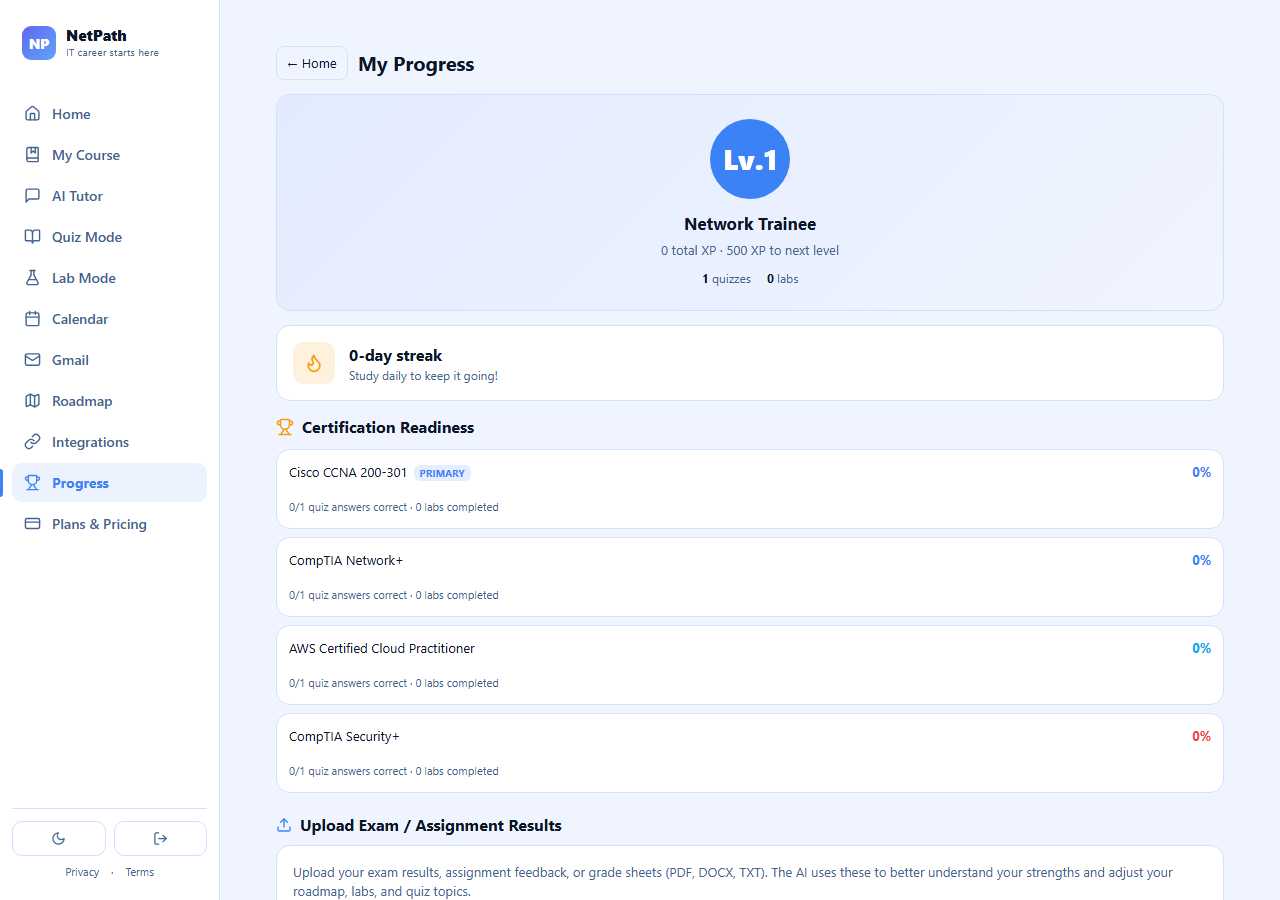Click the Study daily to keep it going text
Image resolution: width=1280 pixels, height=900 pixels.
click(423, 376)
